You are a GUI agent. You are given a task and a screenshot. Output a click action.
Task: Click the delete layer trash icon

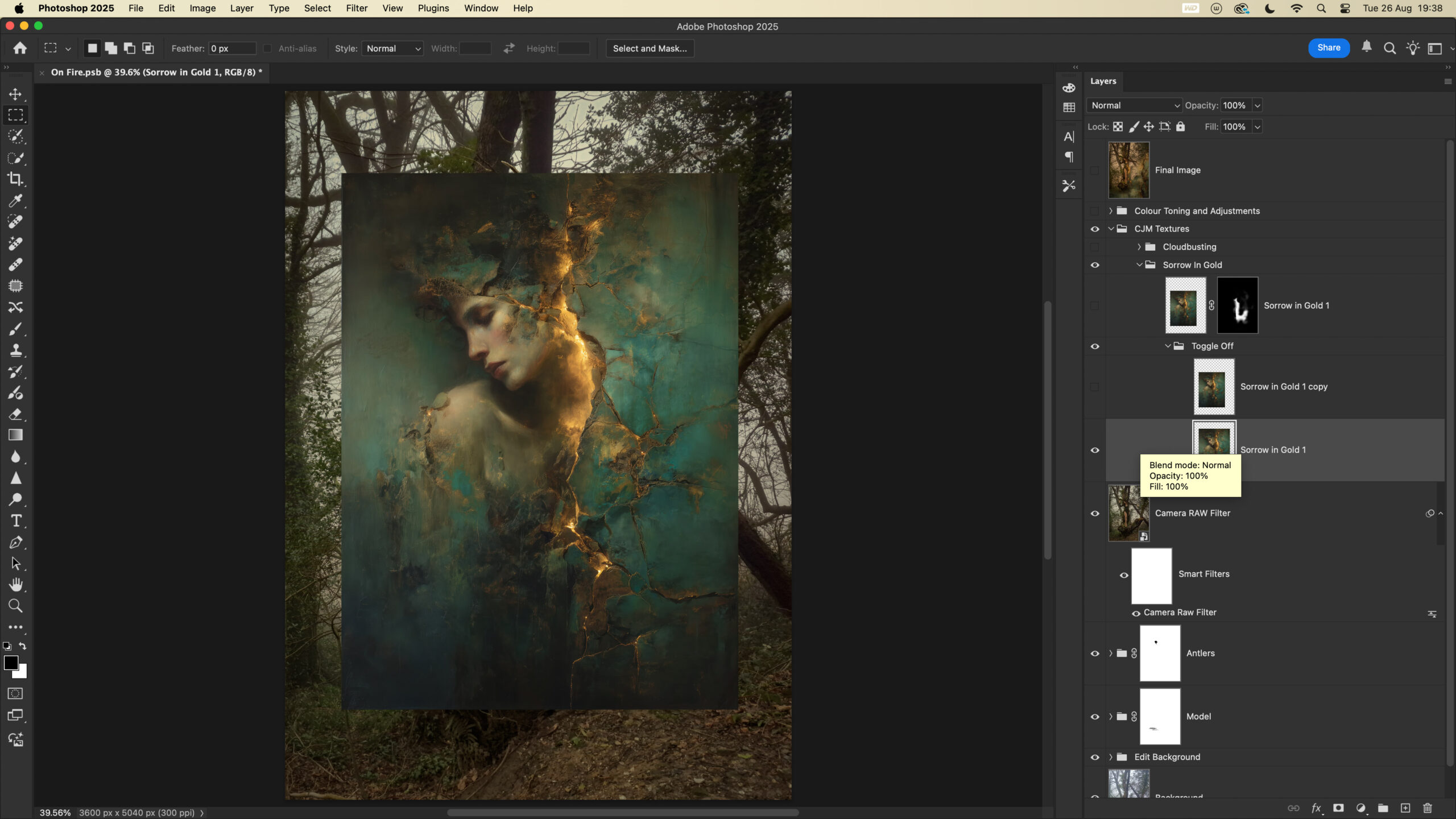1427,808
